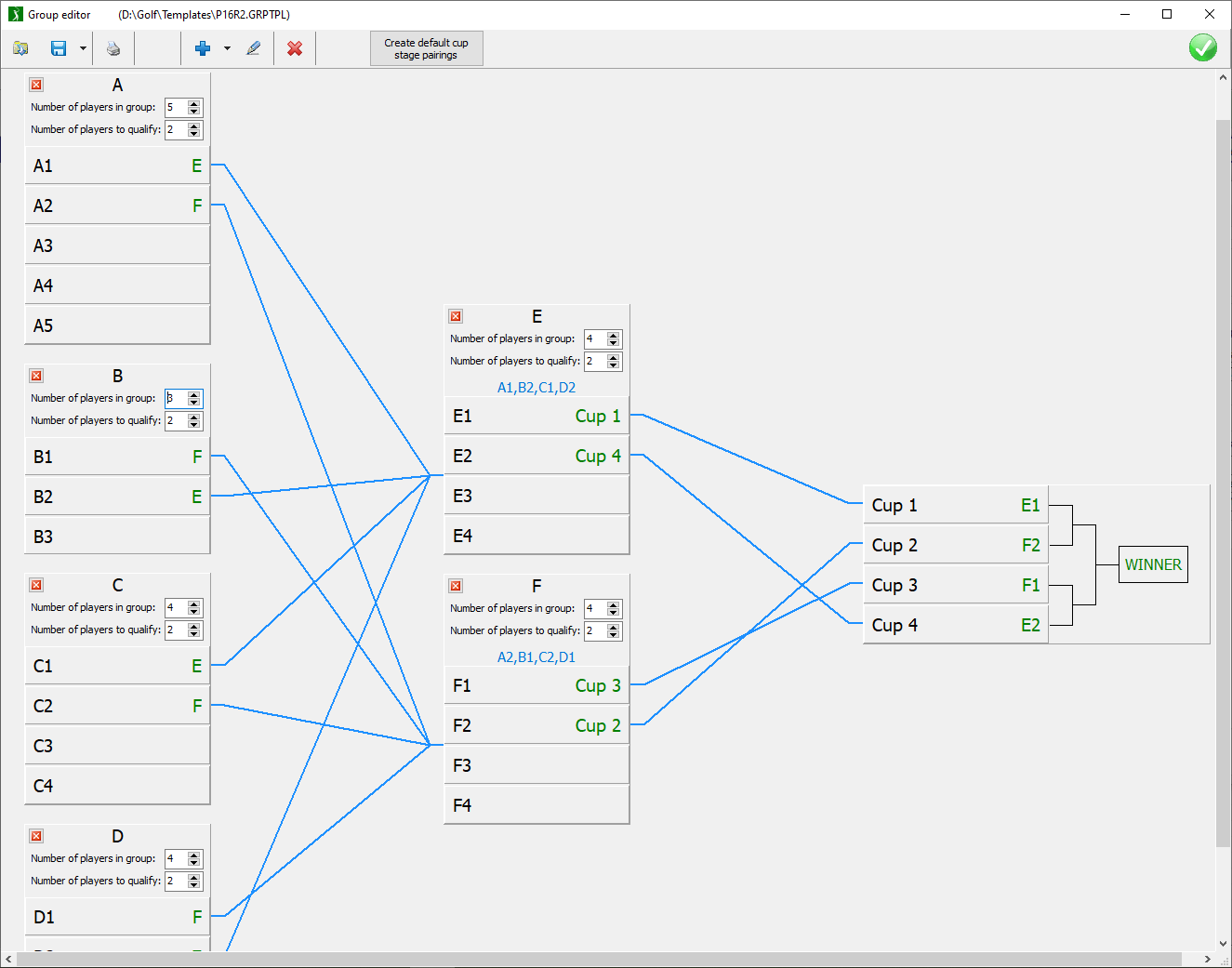Decrease group D players to qualify
Viewport: 1232px width, 968px height.
coord(193,885)
